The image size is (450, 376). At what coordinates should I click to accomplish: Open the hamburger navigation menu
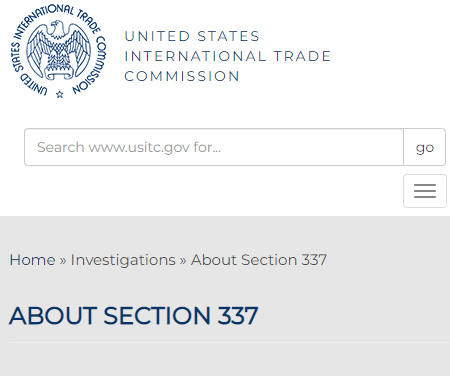425,191
